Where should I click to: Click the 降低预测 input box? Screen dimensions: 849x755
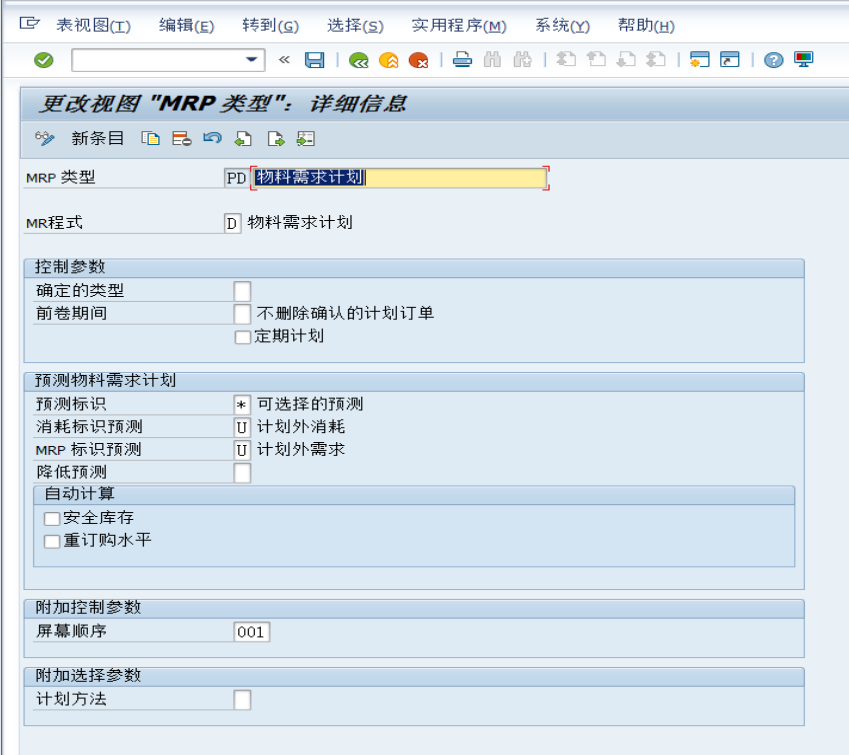242,473
